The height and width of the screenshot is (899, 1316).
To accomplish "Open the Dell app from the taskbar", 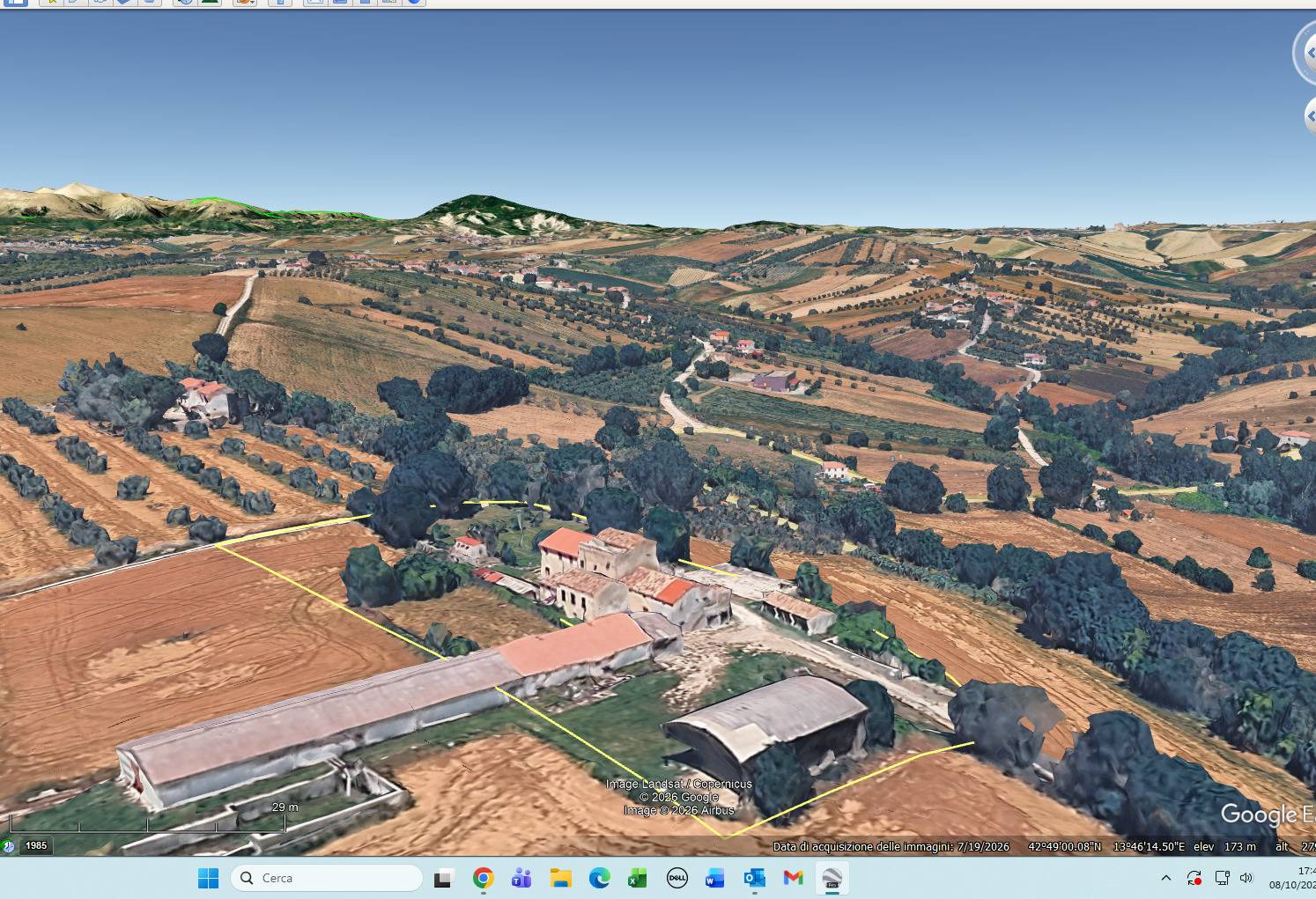I will coord(676,878).
